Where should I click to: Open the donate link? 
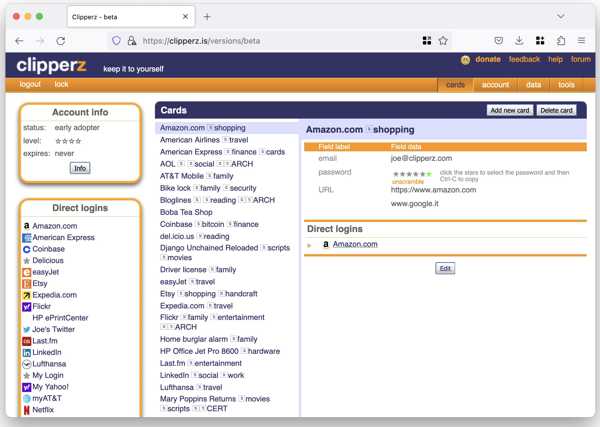pos(488,59)
